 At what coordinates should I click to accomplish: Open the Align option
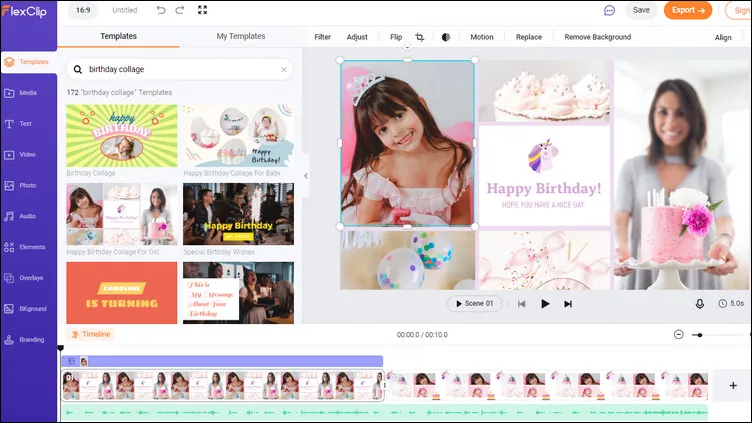pyautogui.click(x=723, y=37)
